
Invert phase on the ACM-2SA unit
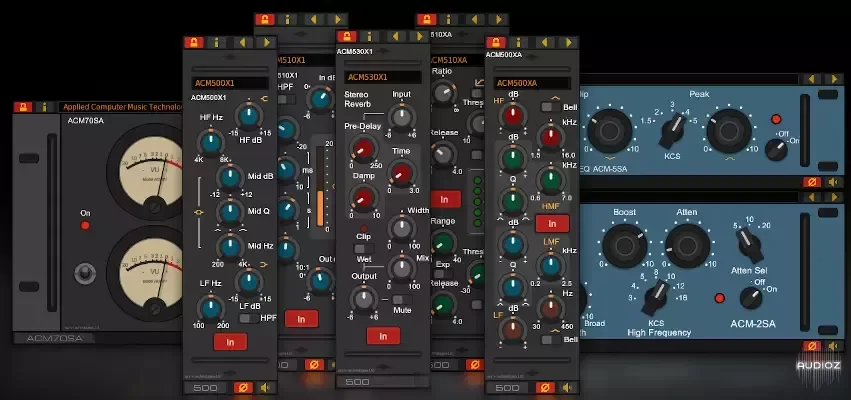pos(811,346)
